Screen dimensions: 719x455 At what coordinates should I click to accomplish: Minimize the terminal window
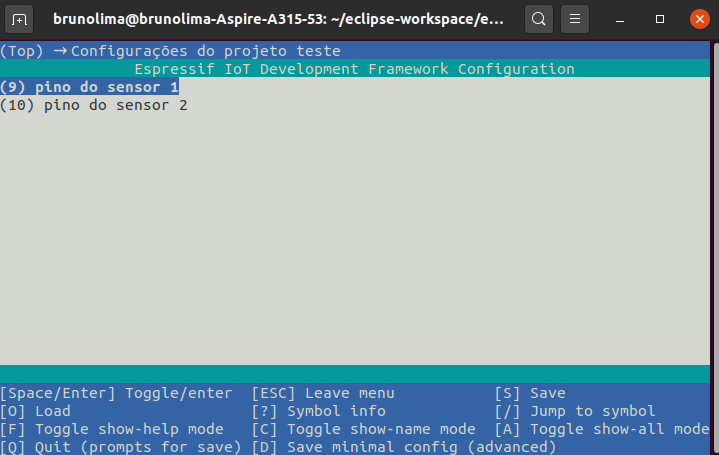coord(620,19)
